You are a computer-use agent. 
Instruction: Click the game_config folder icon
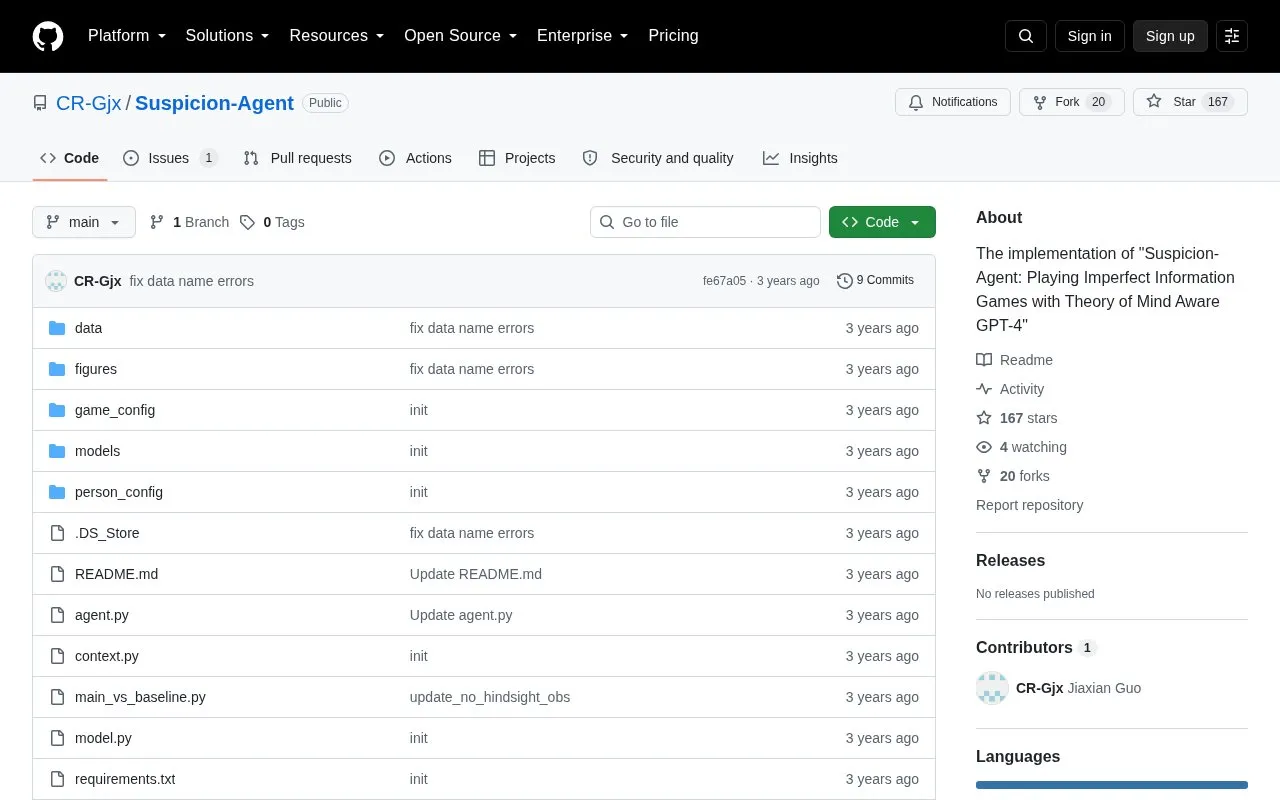(57, 410)
